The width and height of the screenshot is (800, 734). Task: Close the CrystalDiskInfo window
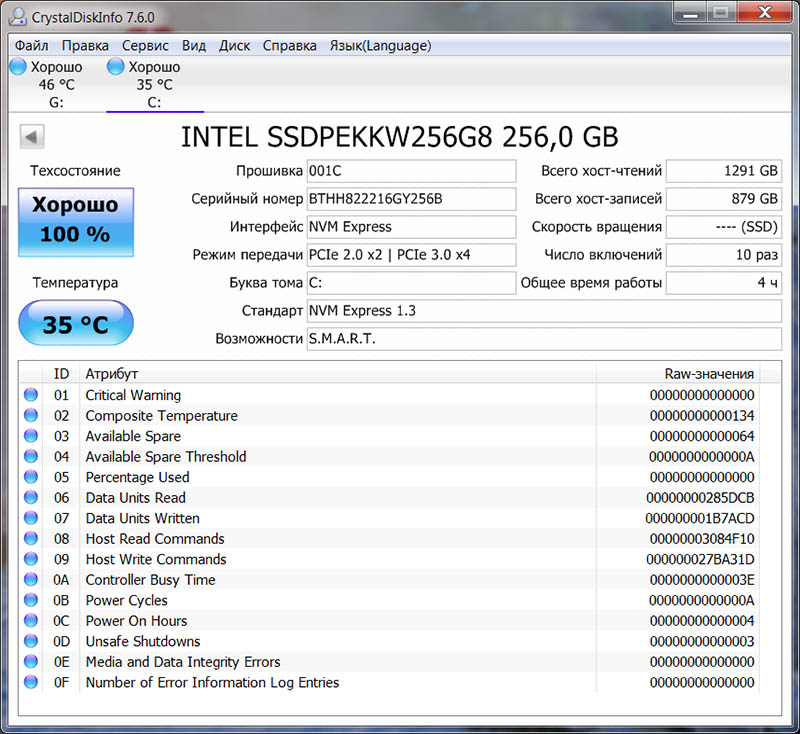pos(764,13)
